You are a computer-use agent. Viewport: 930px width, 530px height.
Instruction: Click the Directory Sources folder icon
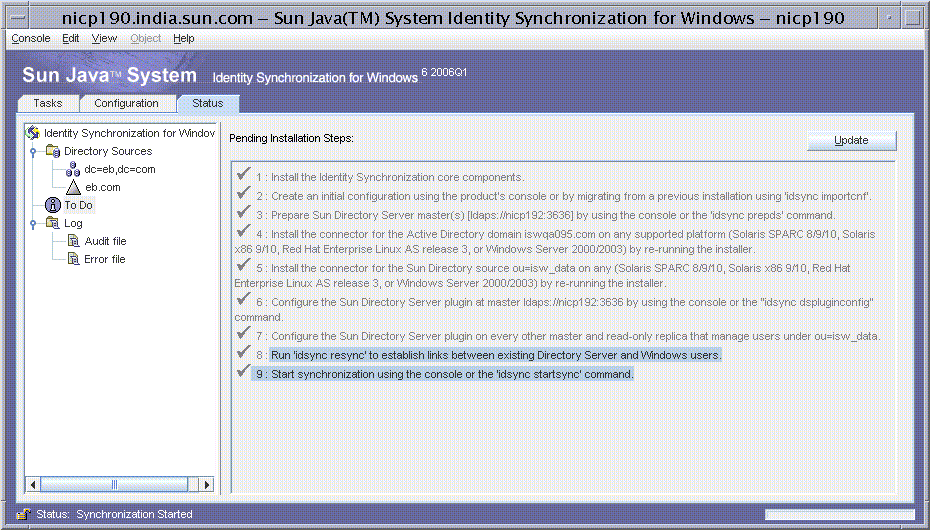coord(53,151)
